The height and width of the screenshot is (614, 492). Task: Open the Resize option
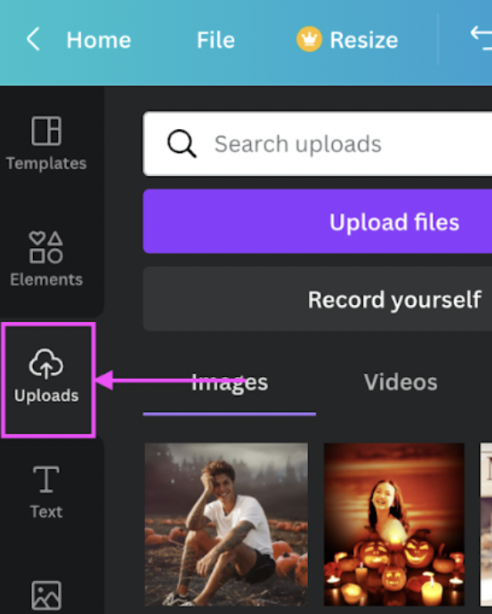click(x=364, y=40)
